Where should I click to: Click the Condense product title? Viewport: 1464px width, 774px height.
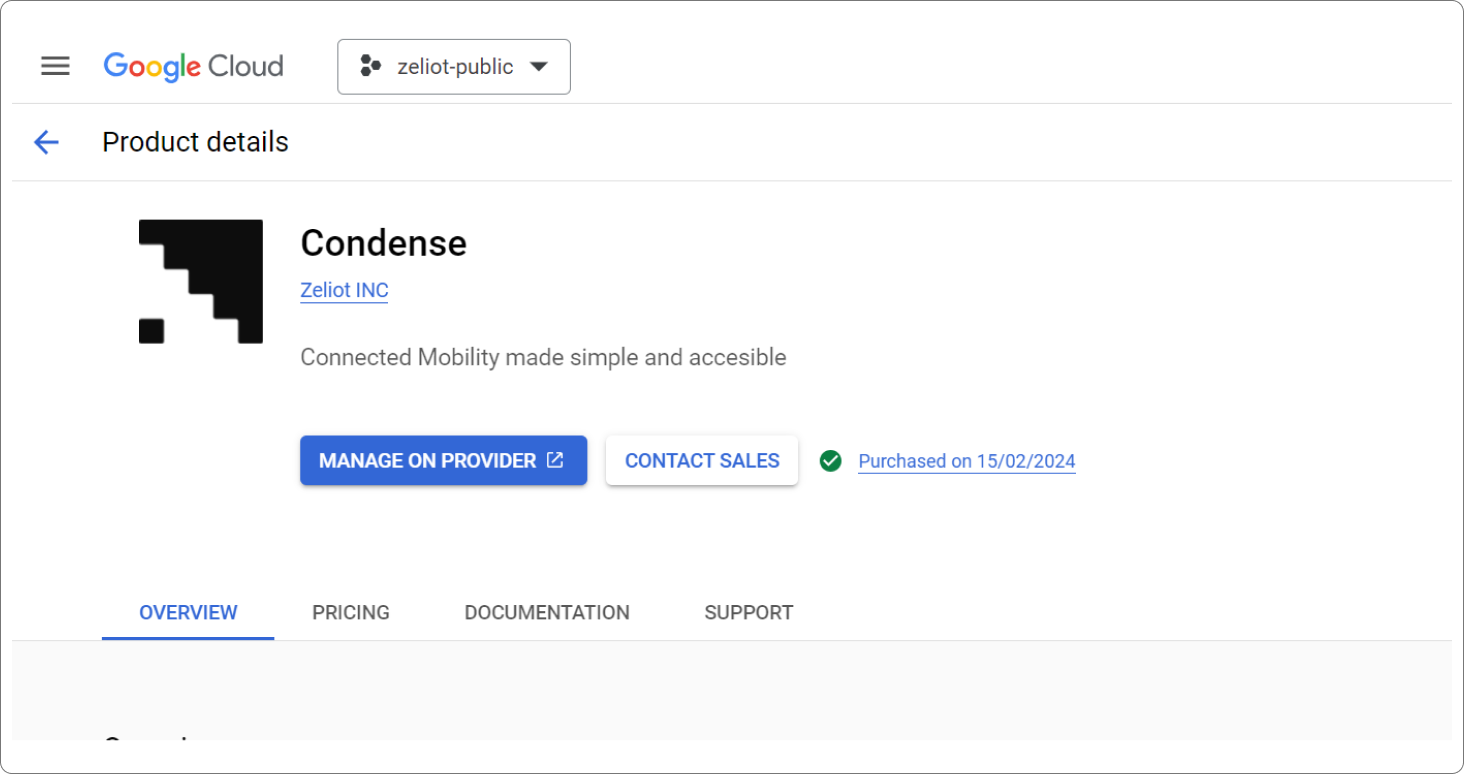383,243
